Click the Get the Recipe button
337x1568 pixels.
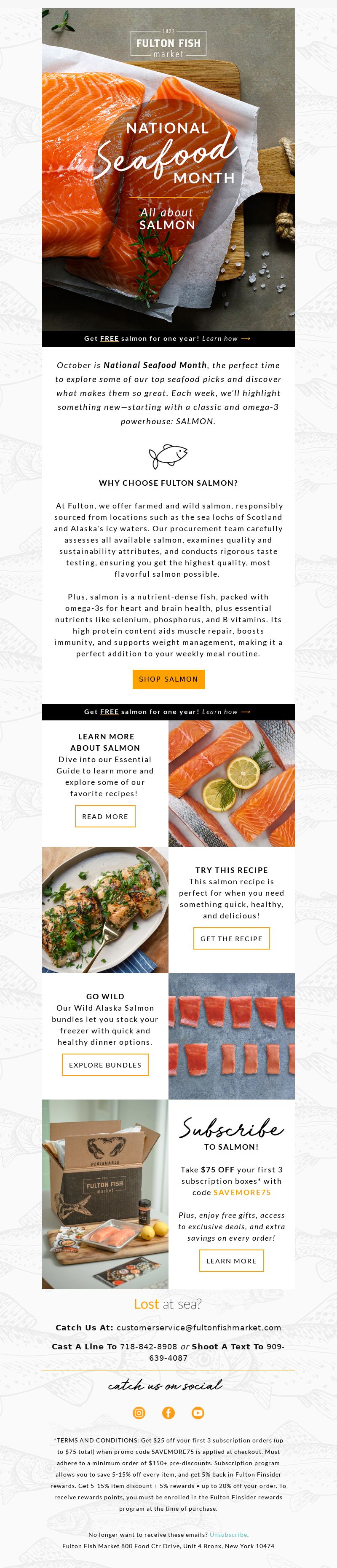[x=231, y=939]
